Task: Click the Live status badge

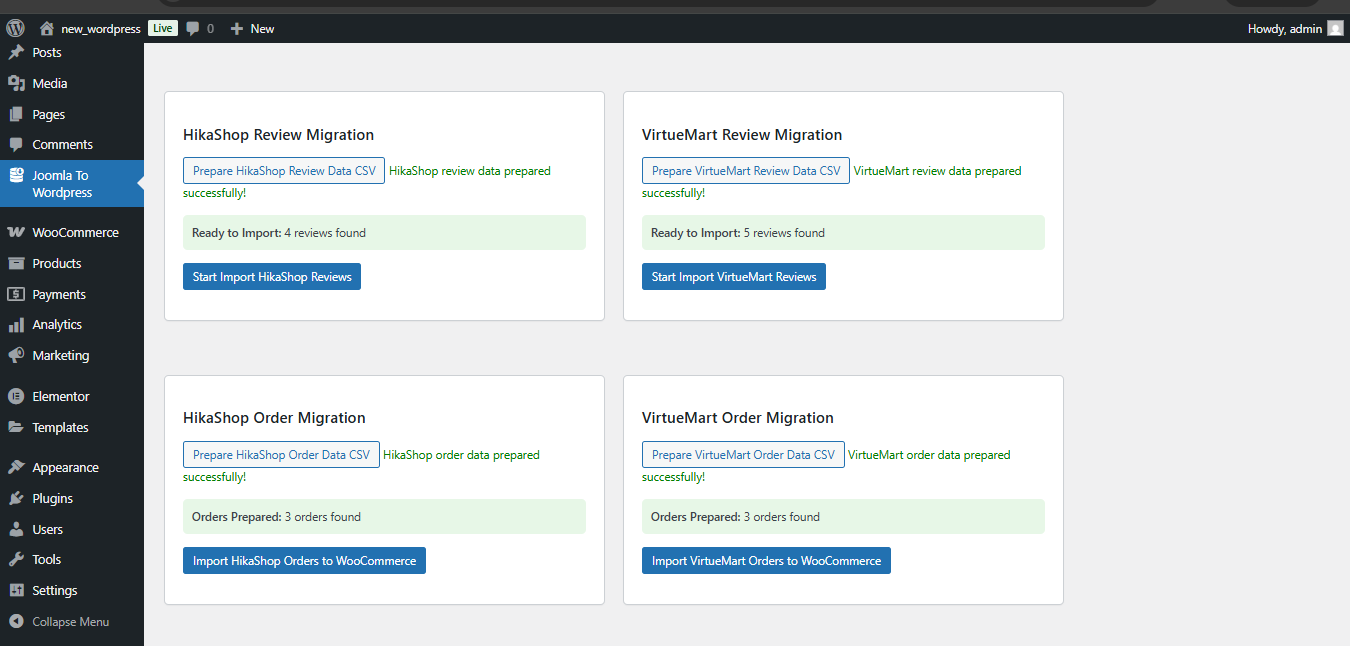Action: click(x=162, y=29)
